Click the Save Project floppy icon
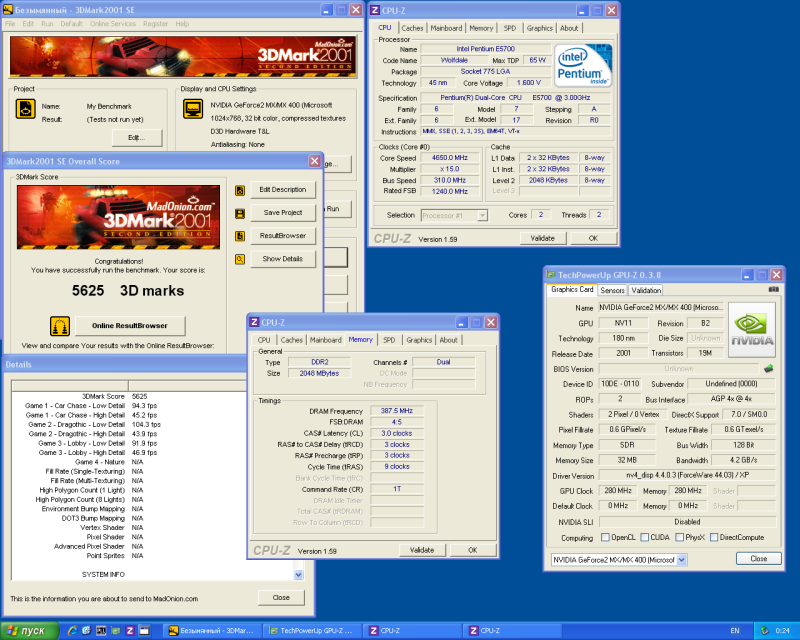This screenshot has height=640, width=800. (x=240, y=213)
